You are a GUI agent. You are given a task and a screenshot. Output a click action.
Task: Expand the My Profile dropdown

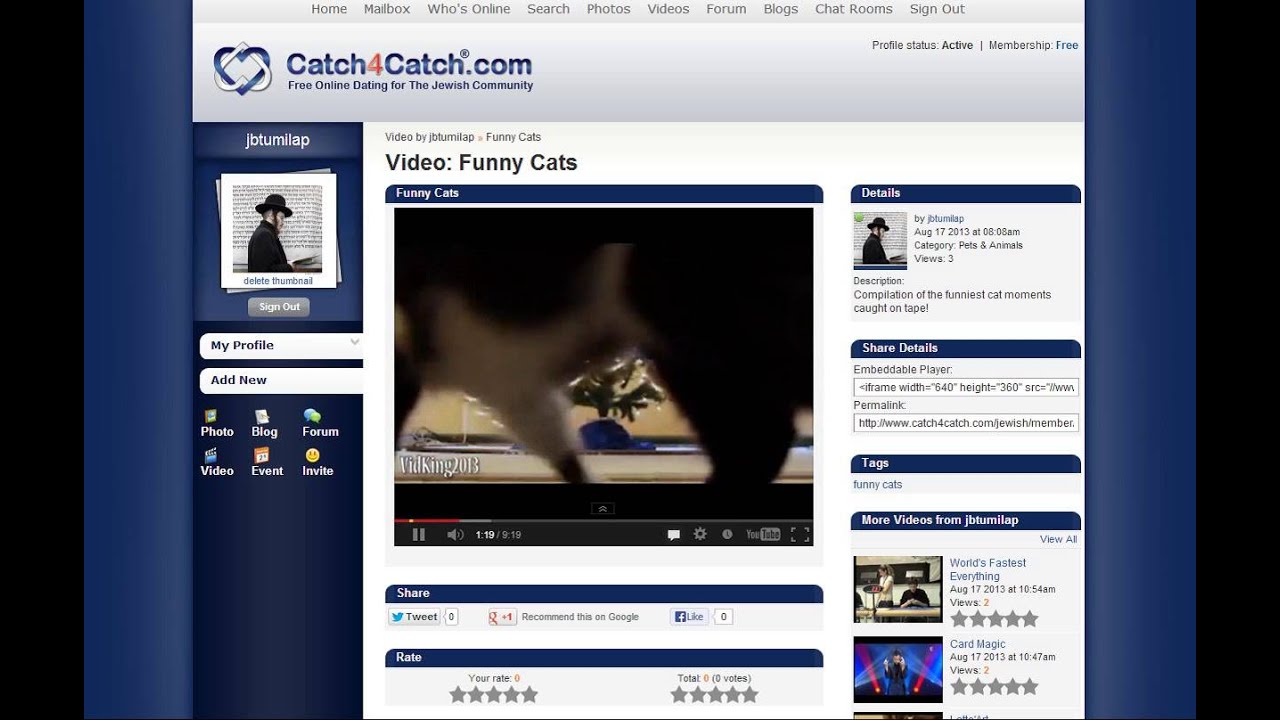point(281,346)
